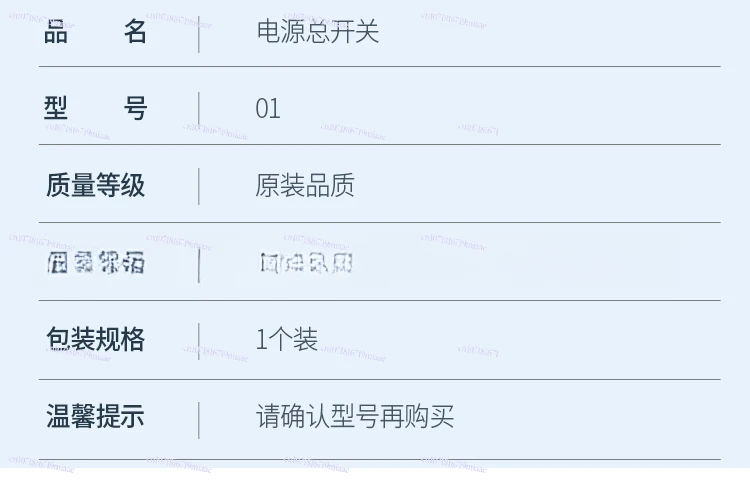This screenshot has height=504, width=750.
Task: Click vertical separator in the 包装规格 row
Action: tap(199, 341)
